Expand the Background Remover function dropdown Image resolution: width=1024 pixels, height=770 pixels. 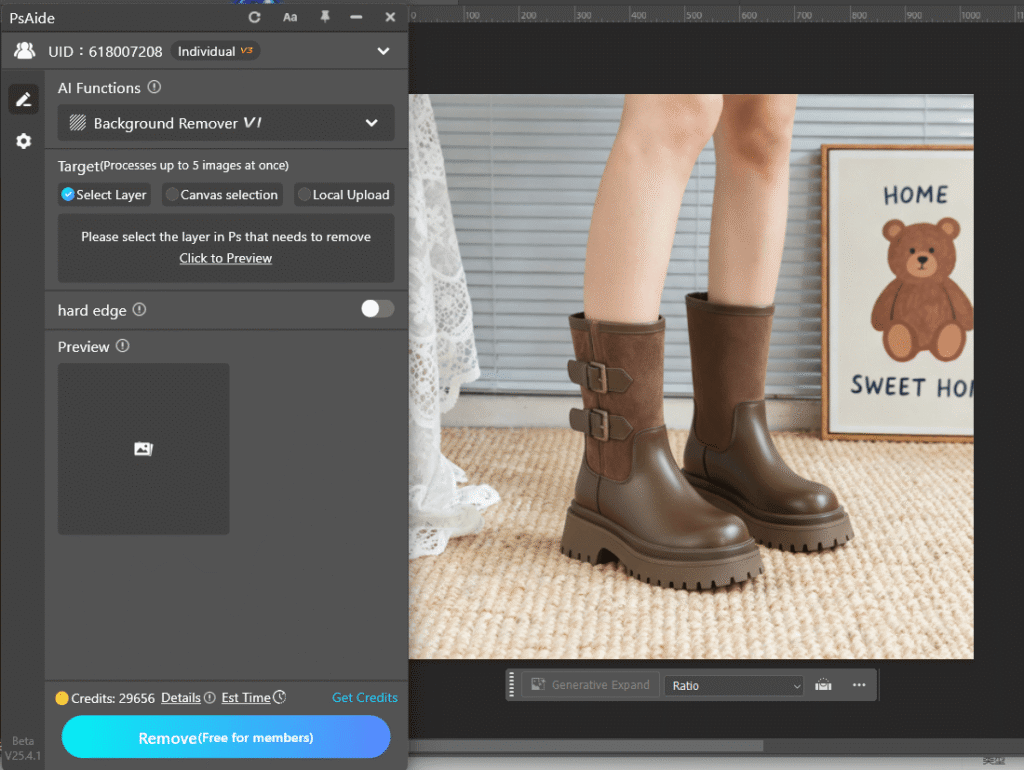(x=371, y=123)
